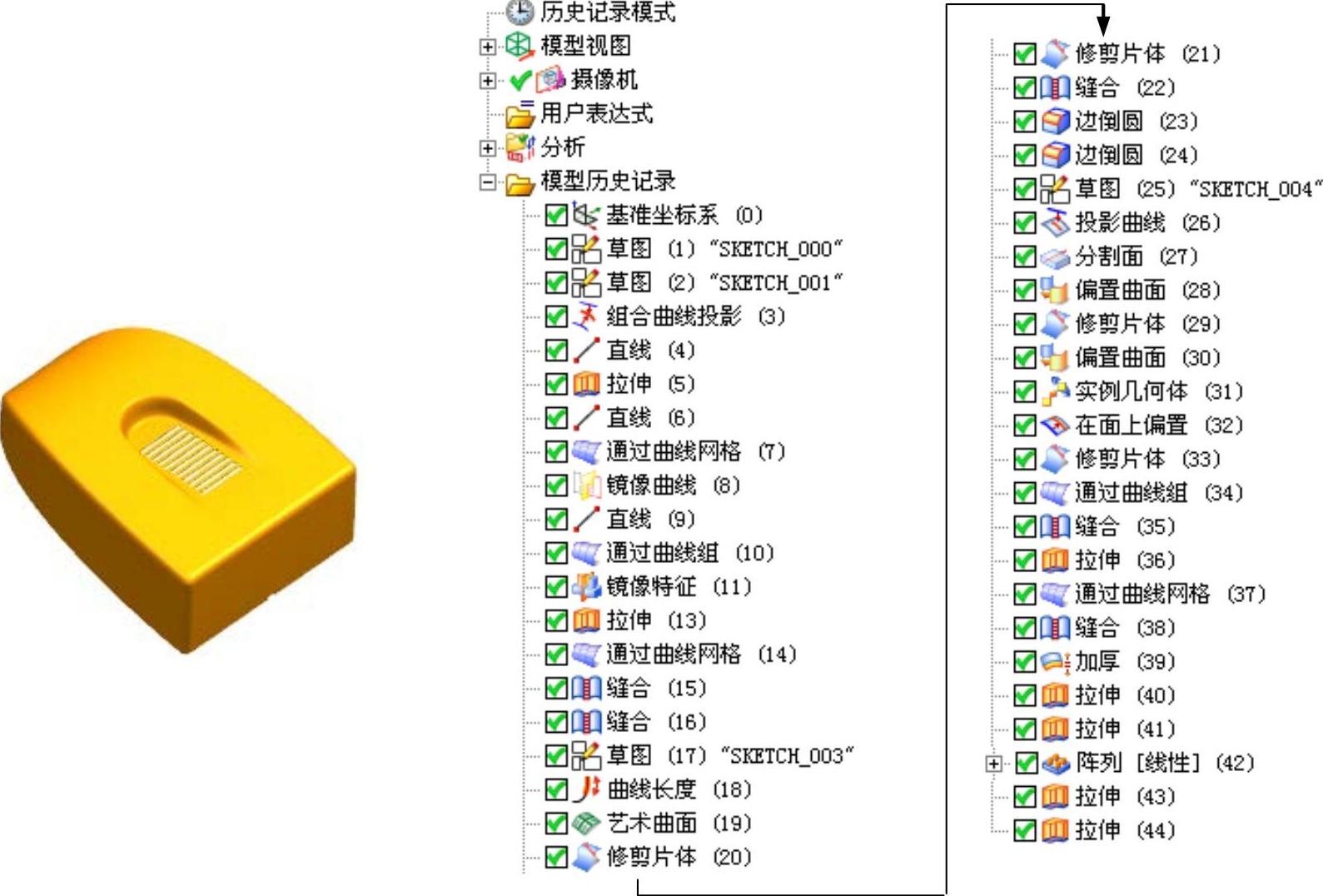Select the 直线 (9) label
Screen dimensions: 1323x896
click(650, 520)
